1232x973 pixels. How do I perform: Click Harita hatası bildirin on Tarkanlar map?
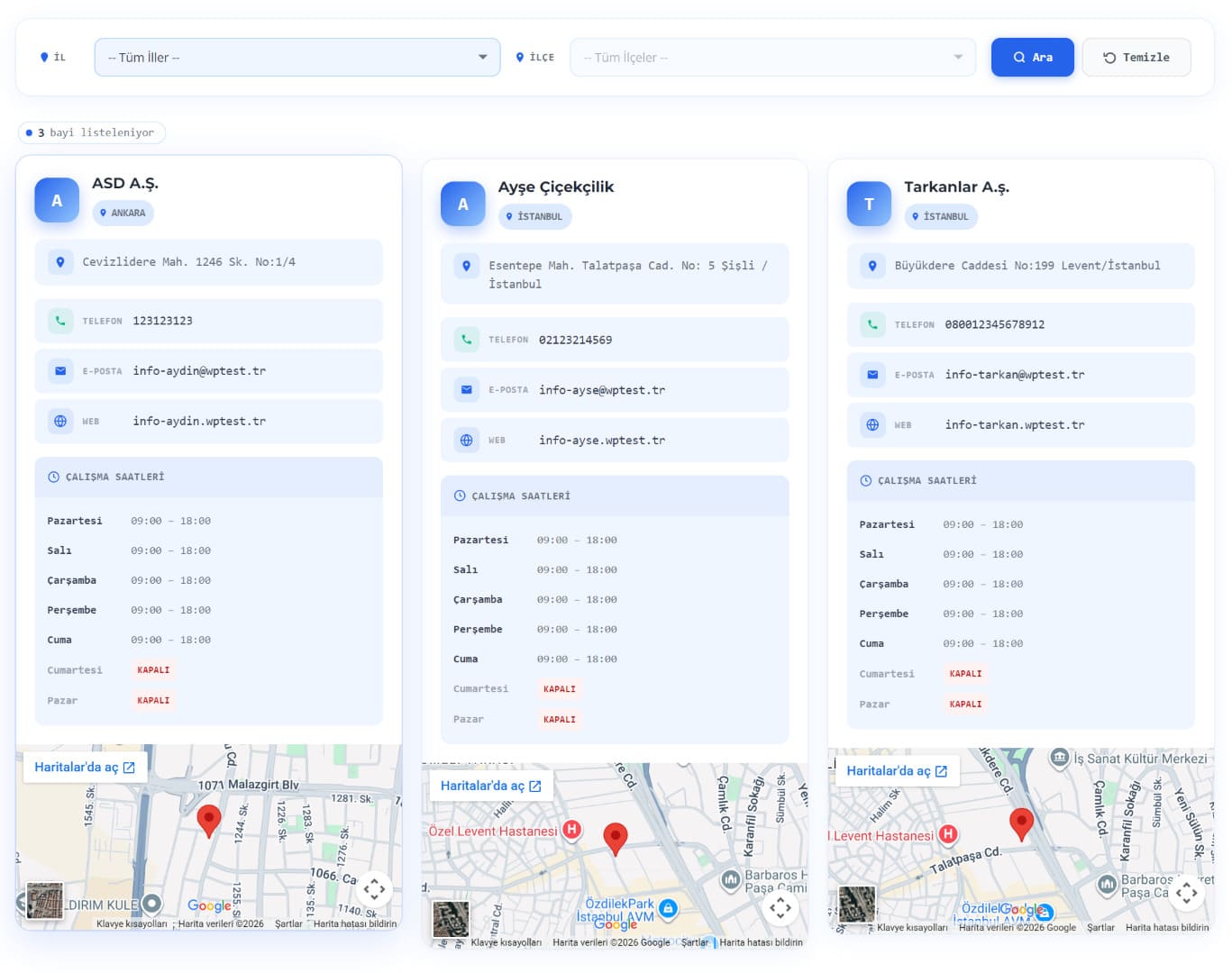1167,927
